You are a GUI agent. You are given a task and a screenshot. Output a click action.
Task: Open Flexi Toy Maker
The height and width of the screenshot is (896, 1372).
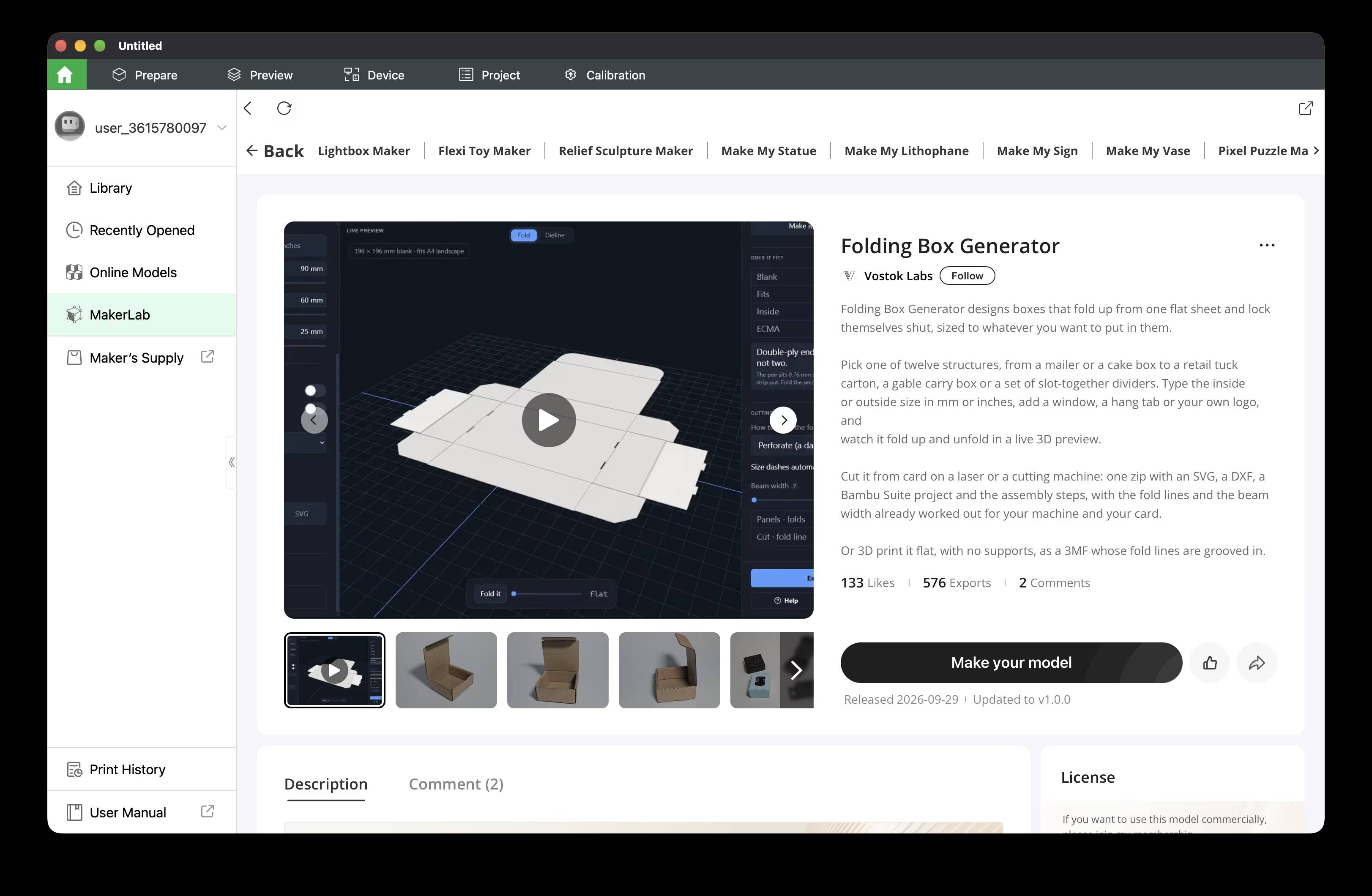[x=484, y=151]
